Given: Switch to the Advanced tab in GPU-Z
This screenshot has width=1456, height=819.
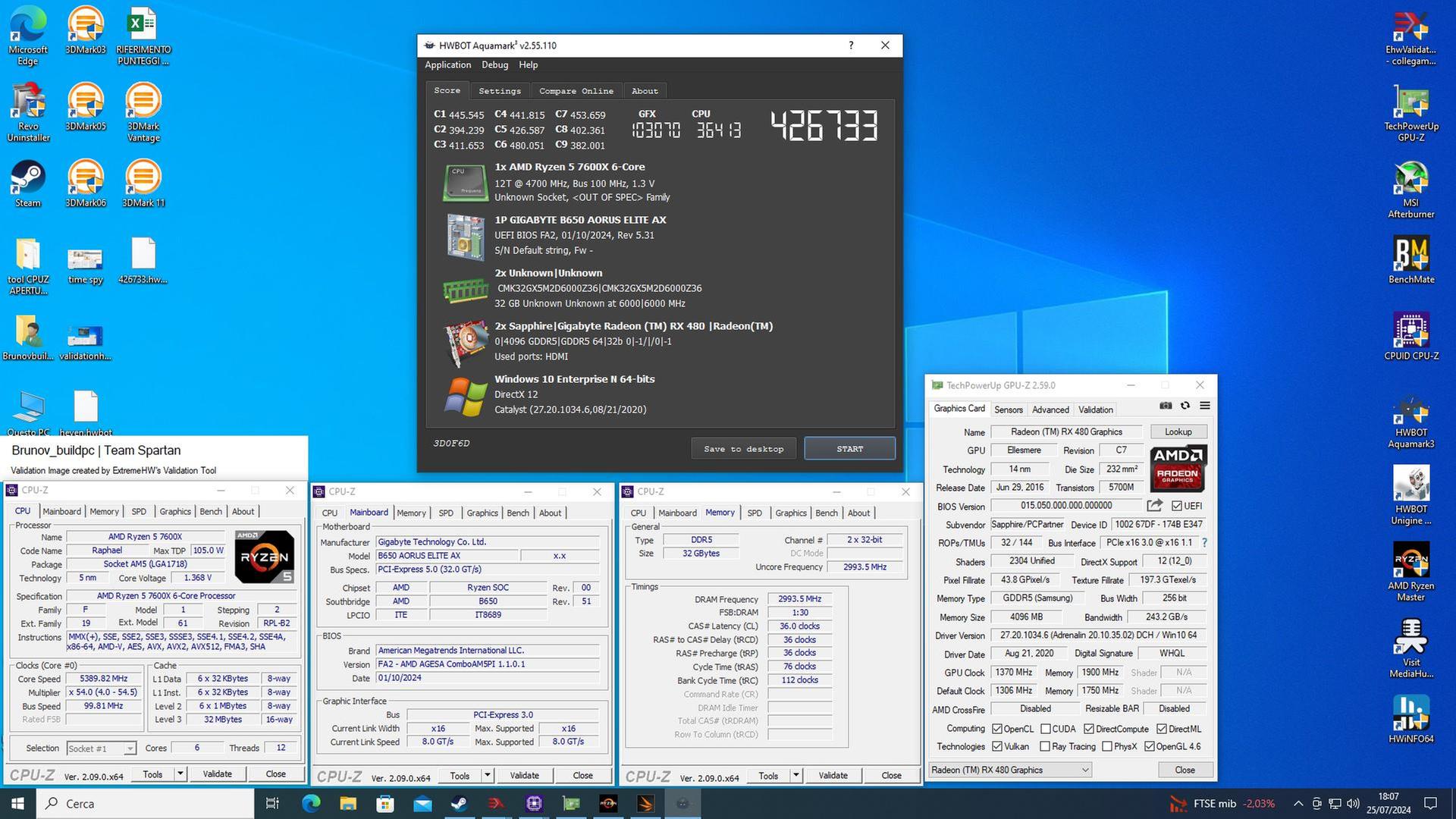Looking at the screenshot, I should [x=1050, y=409].
